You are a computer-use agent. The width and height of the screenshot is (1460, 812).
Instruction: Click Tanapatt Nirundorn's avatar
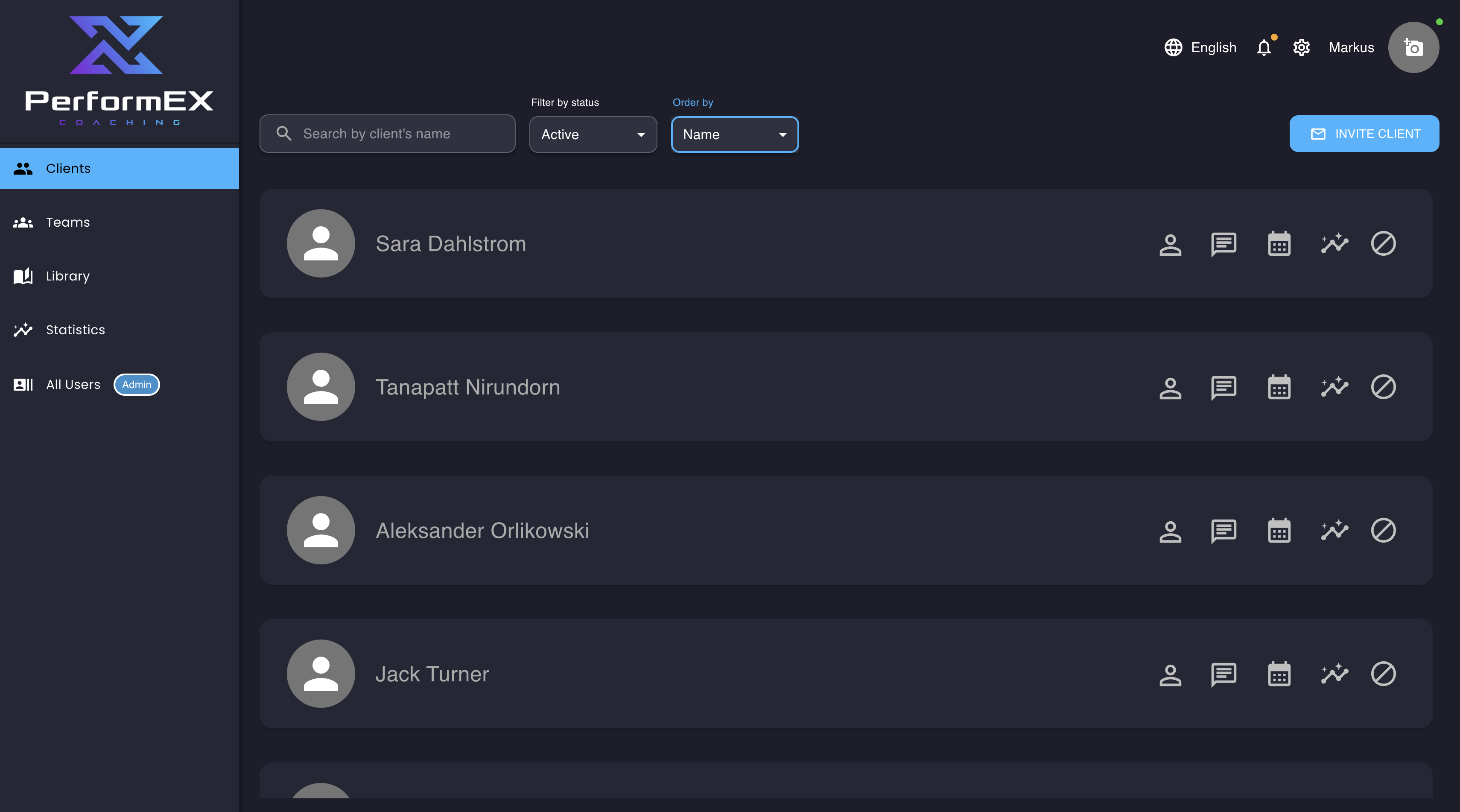point(321,387)
